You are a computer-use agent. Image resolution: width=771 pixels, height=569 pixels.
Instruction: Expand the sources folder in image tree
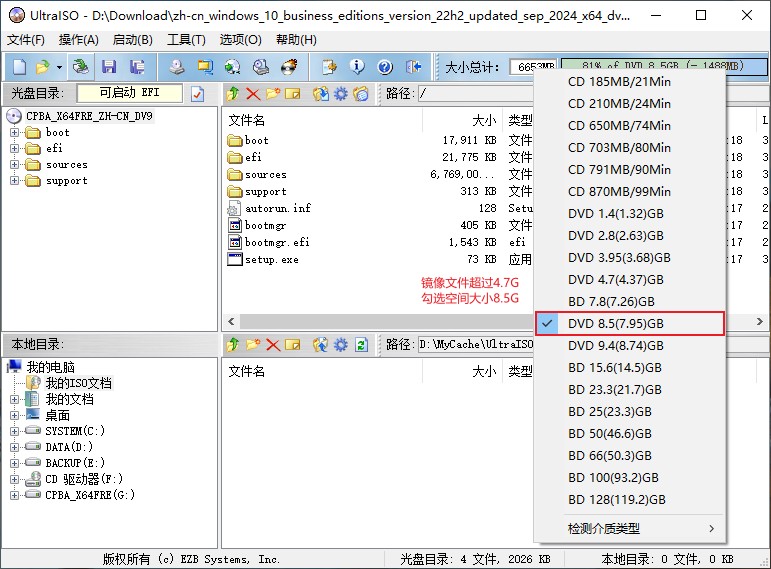point(15,165)
